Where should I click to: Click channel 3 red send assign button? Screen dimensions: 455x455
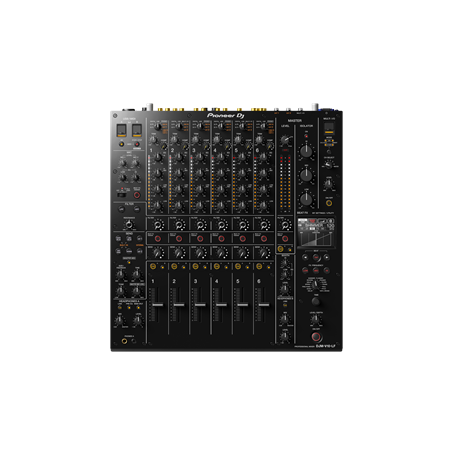[200, 239]
